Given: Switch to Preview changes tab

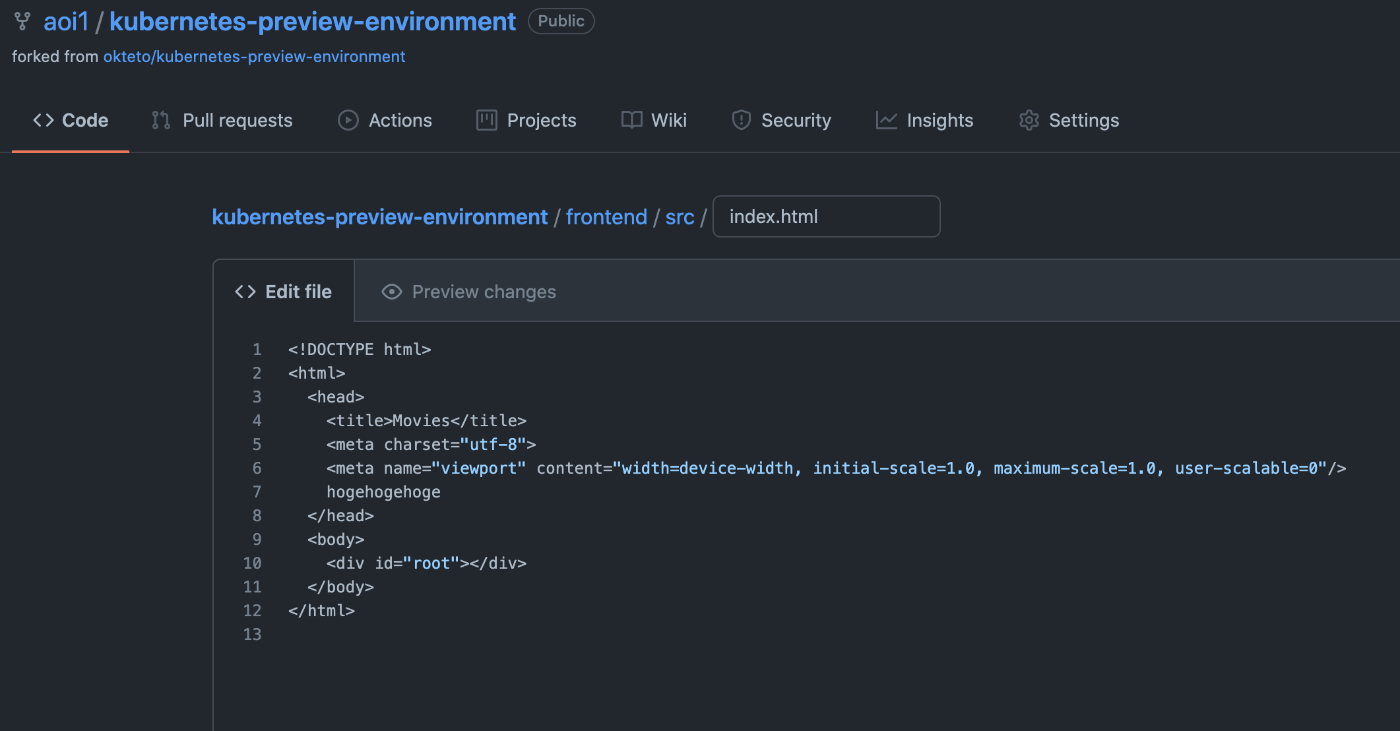Looking at the screenshot, I should tap(469, 292).
